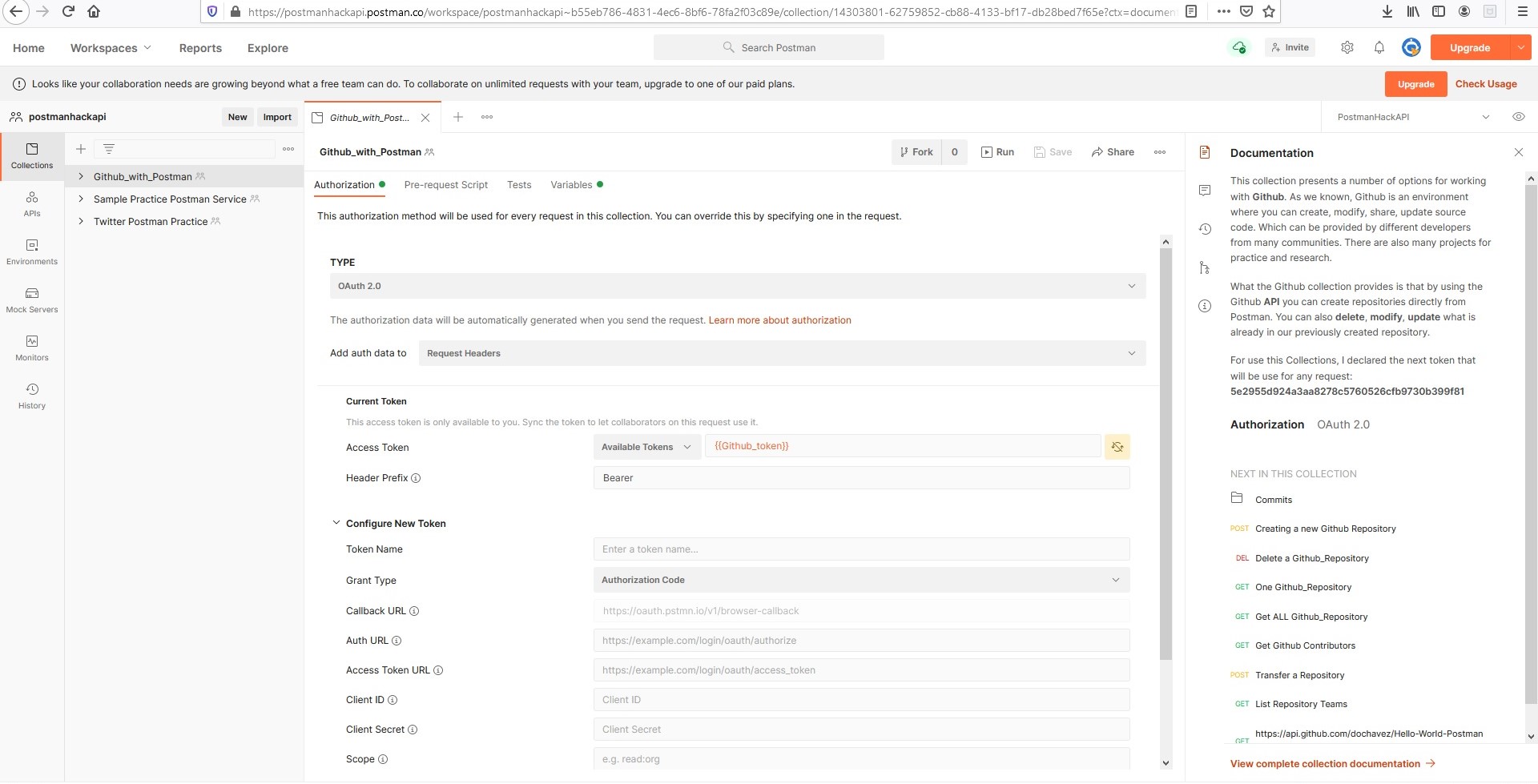
Task: Click the filter icon in the collections search
Action: coord(109,149)
